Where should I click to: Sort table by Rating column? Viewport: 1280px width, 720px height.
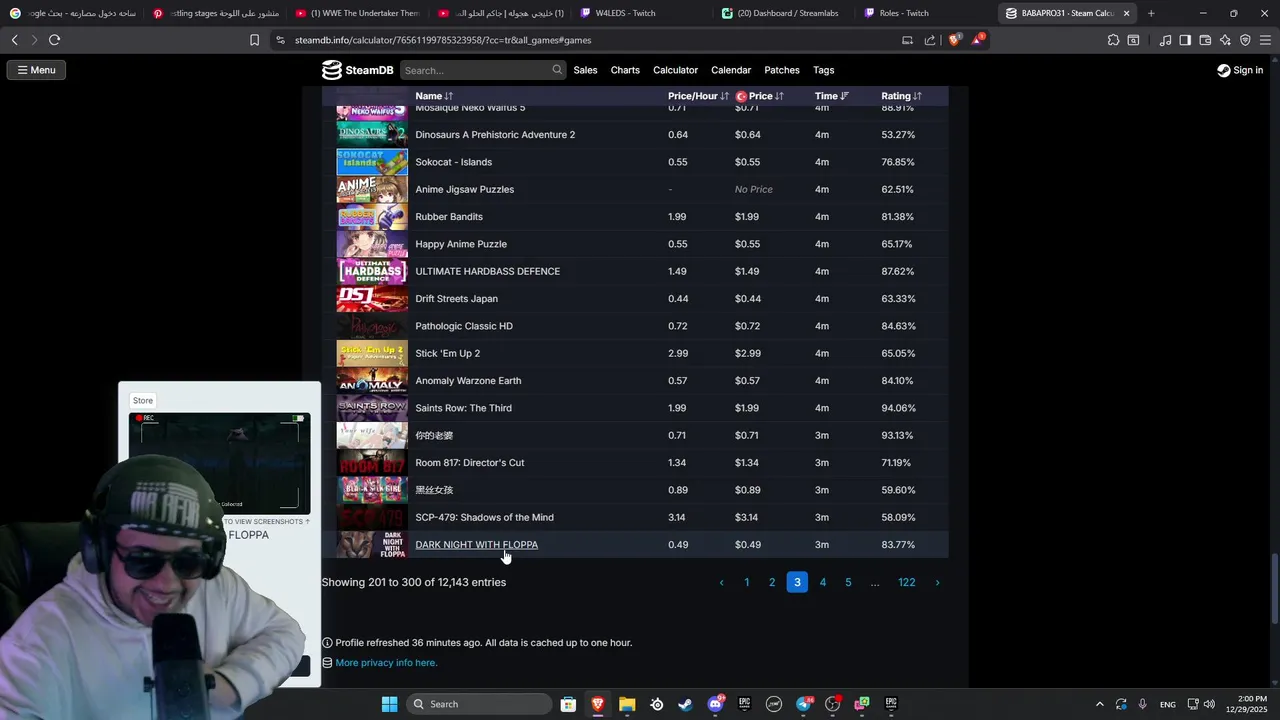click(x=901, y=96)
